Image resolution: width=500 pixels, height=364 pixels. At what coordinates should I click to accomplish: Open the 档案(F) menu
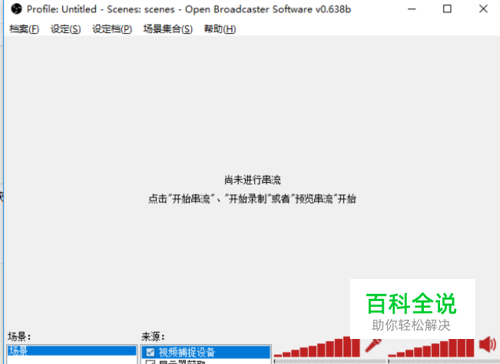point(24,29)
